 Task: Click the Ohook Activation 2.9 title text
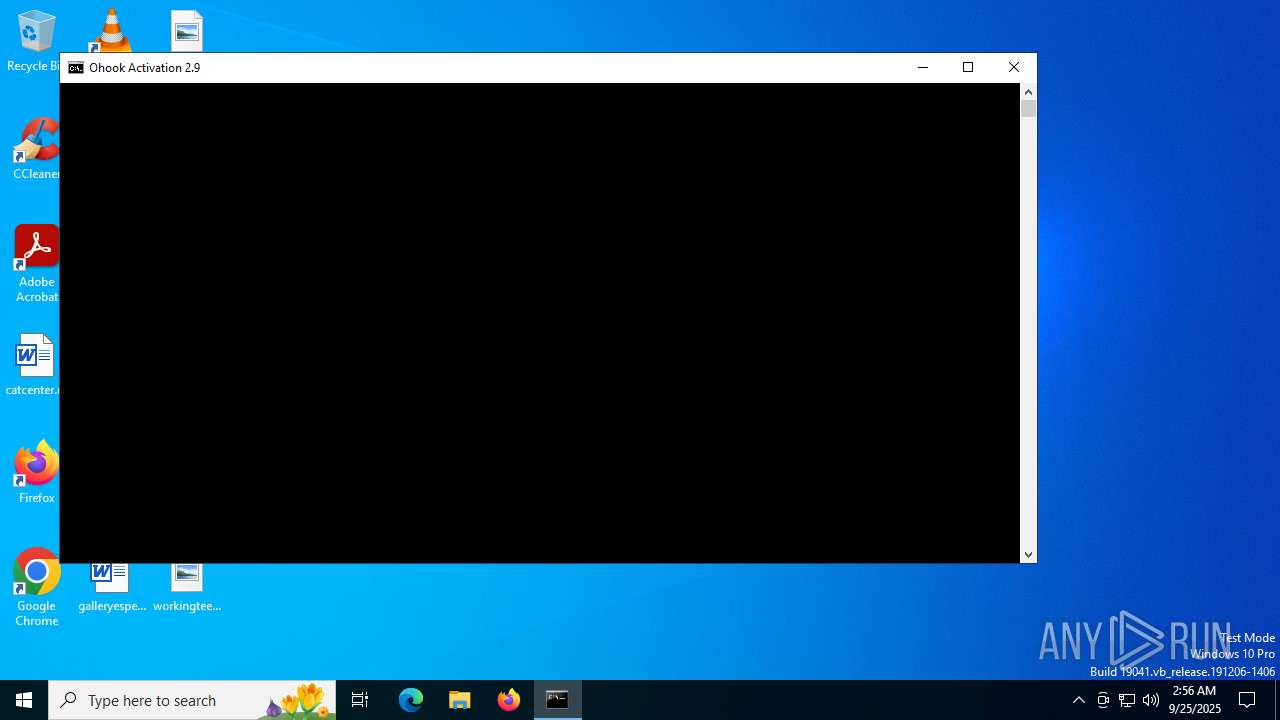coord(144,68)
